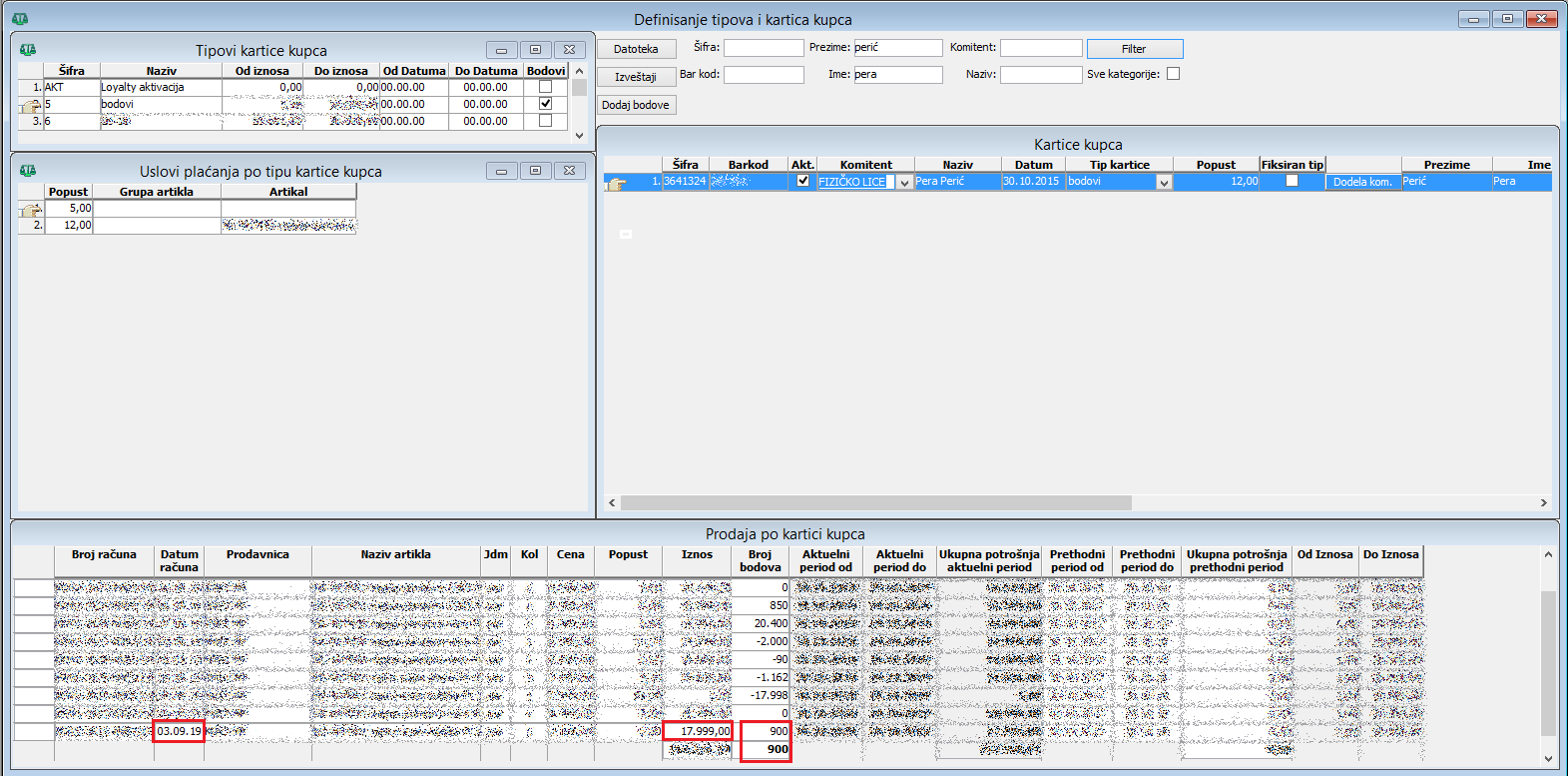Toggle the Bodovi checkbox for Loyalty aktivacija
1568x776 pixels.
click(545, 87)
